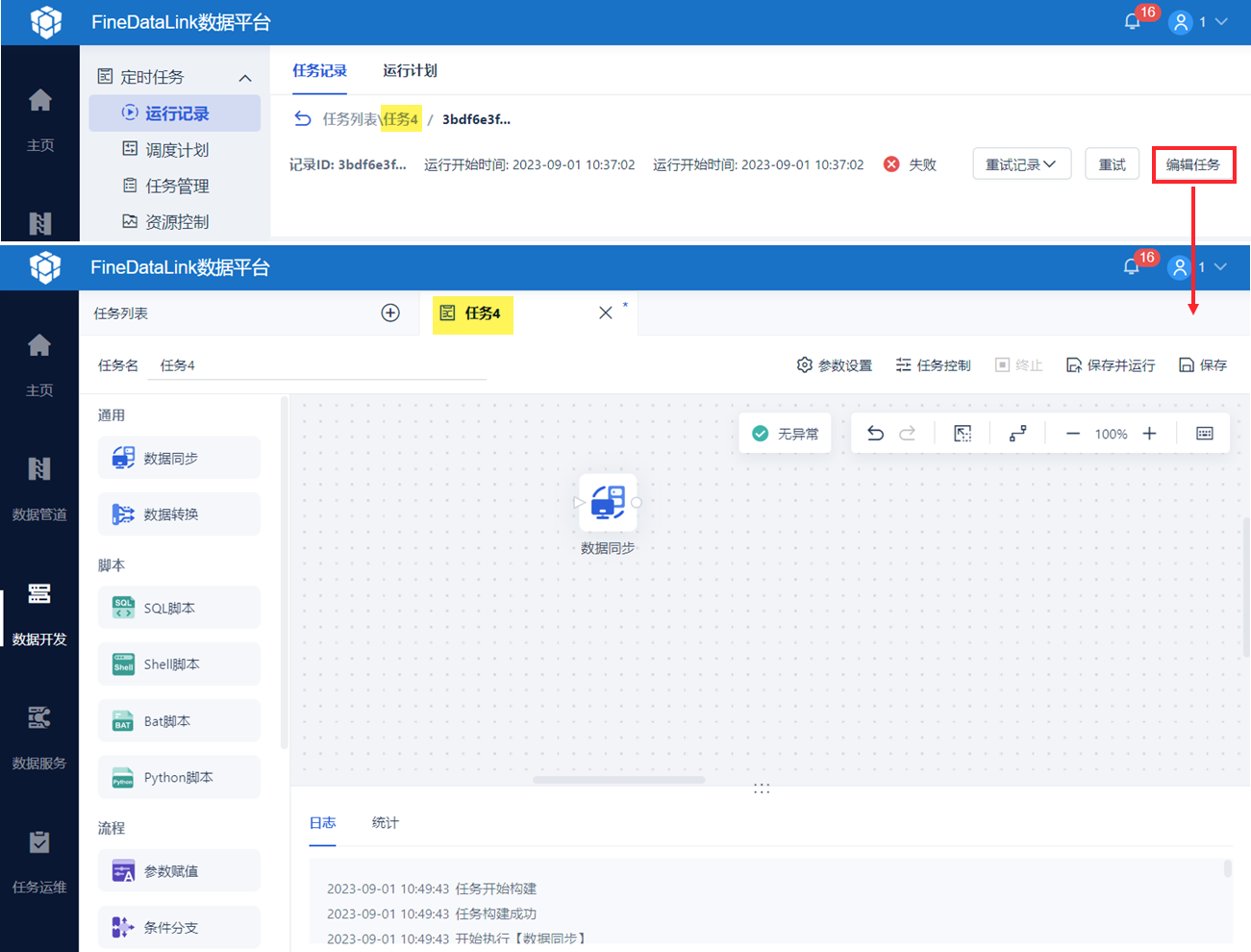Click the 无异常 status indicator
The image size is (1251, 952).
[786, 434]
